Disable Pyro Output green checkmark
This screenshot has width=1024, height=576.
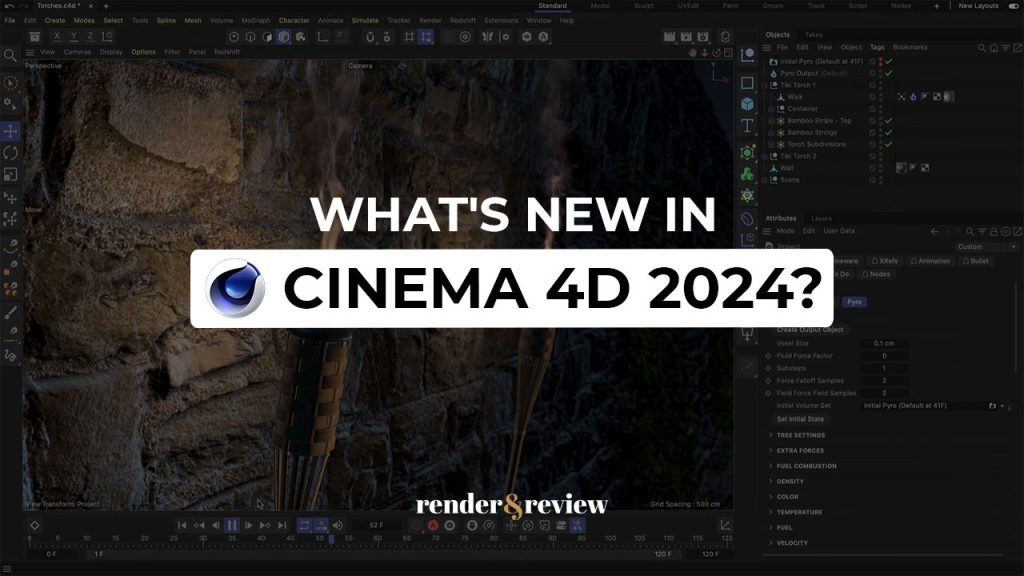(889, 73)
